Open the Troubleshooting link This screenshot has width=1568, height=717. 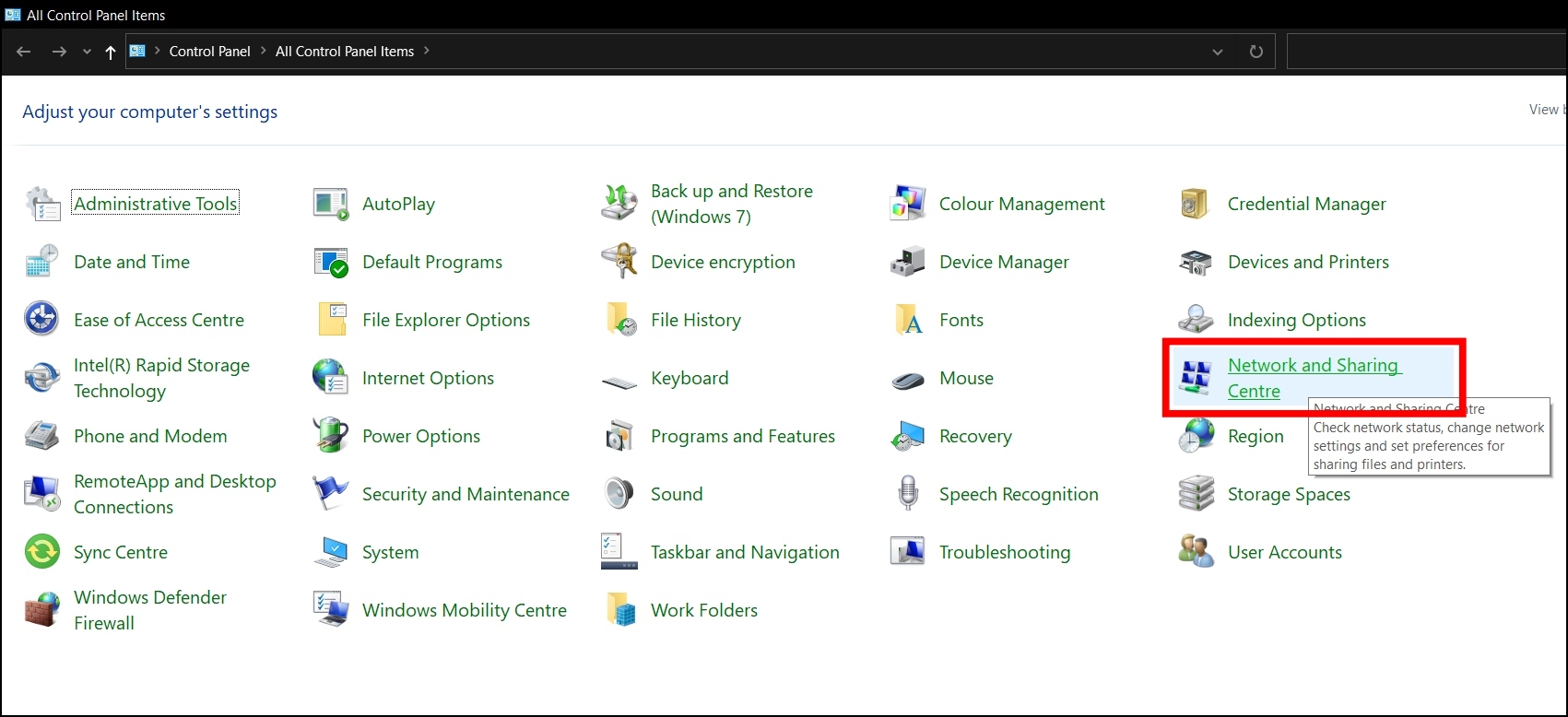click(x=1005, y=552)
